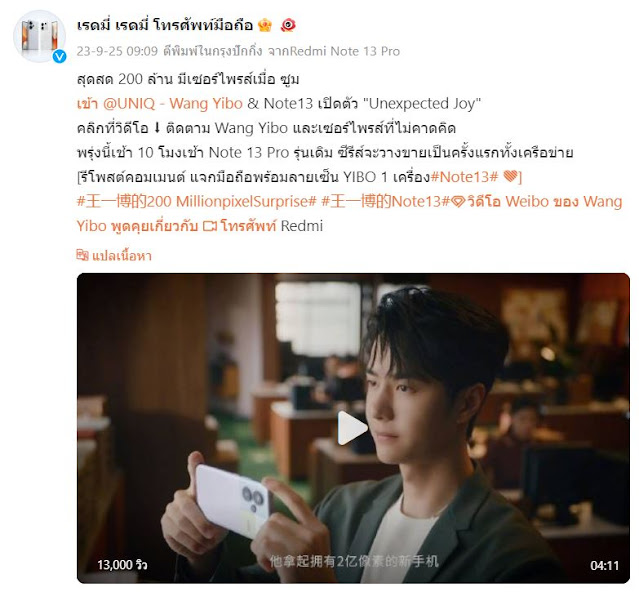
Task: Click the red membership badge icon
Action: coord(288,26)
